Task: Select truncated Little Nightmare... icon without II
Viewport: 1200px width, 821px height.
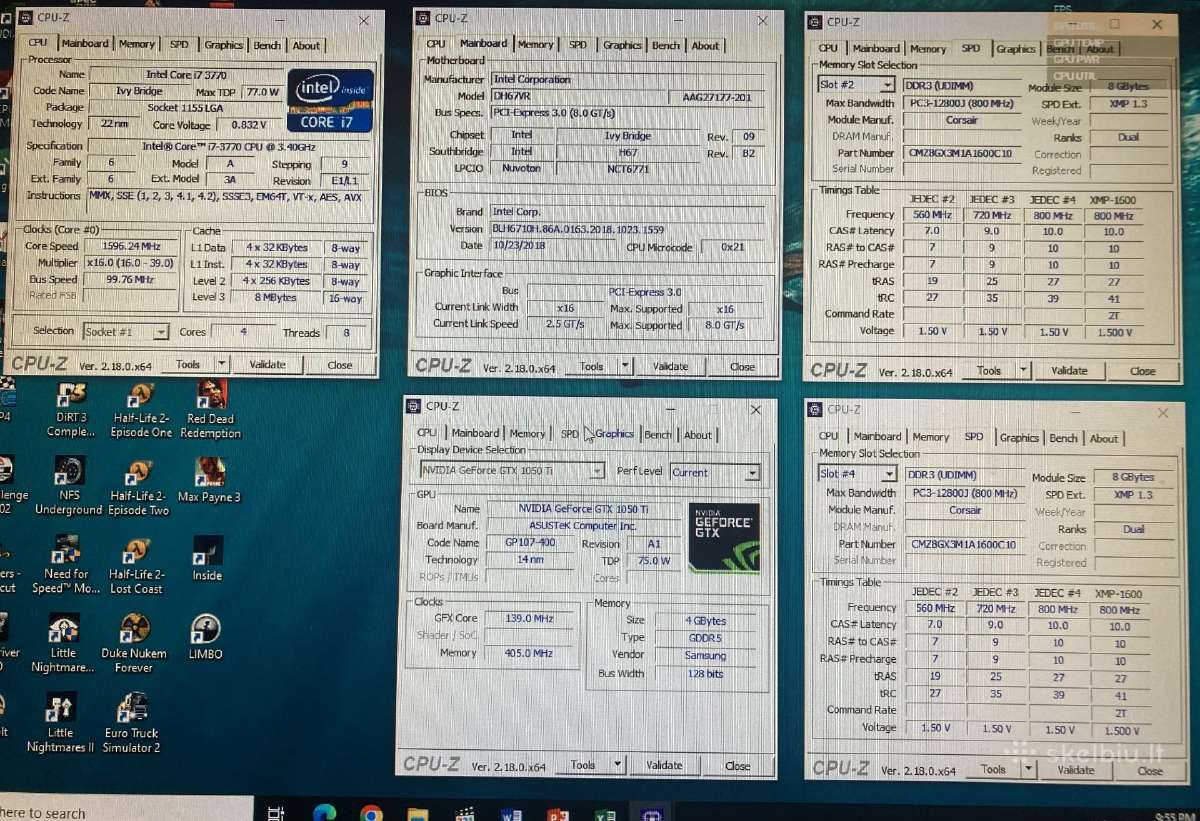Action: [62, 643]
